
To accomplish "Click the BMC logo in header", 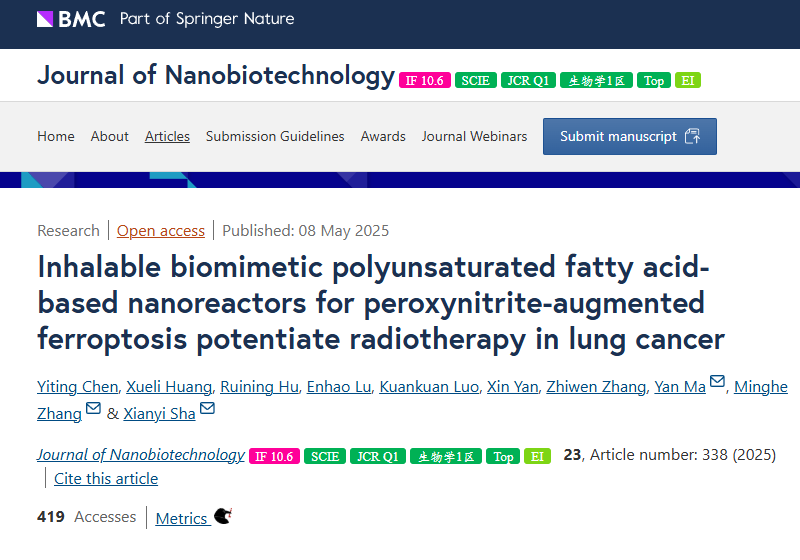I will [x=71, y=19].
